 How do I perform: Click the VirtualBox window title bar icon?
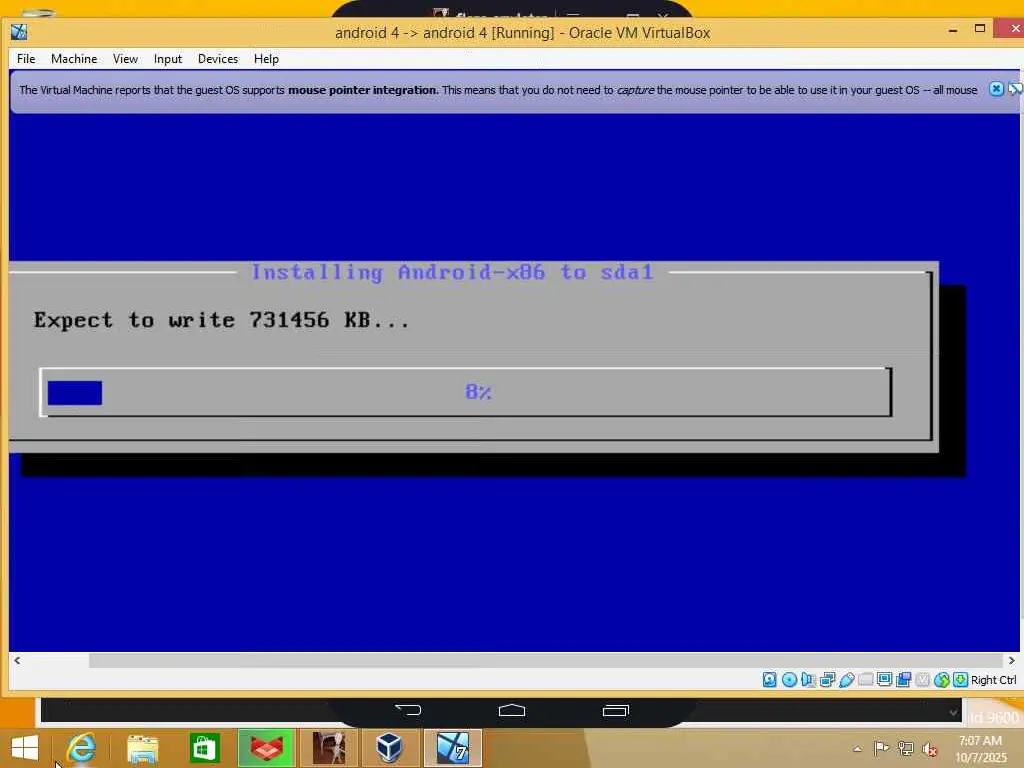19,32
